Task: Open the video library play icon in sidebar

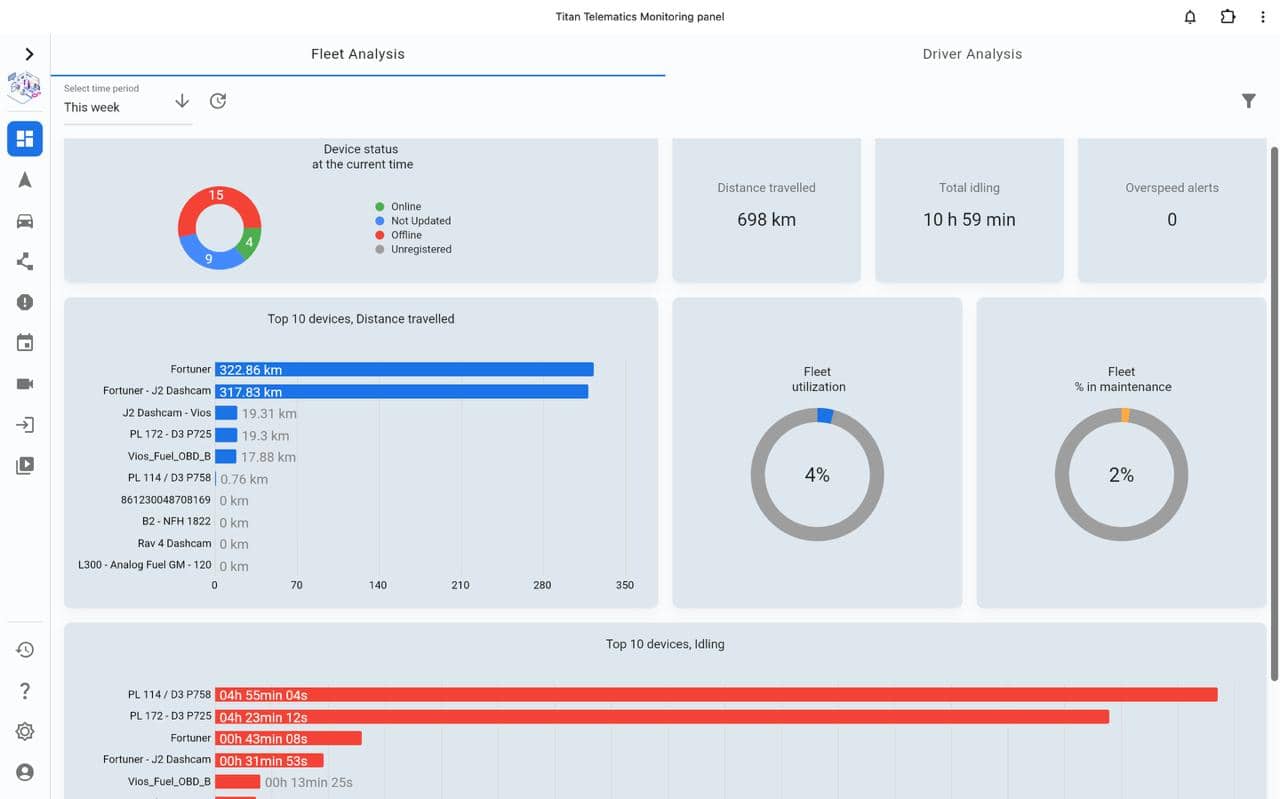Action: click(x=25, y=465)
